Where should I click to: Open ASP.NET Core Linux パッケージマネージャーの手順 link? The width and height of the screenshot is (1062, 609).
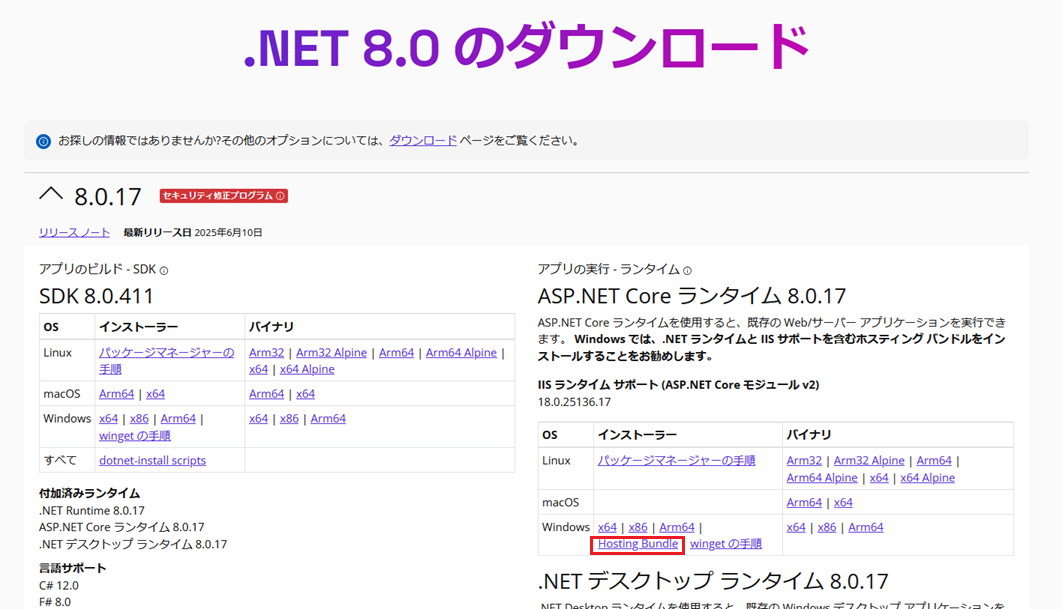pos(676,460)
